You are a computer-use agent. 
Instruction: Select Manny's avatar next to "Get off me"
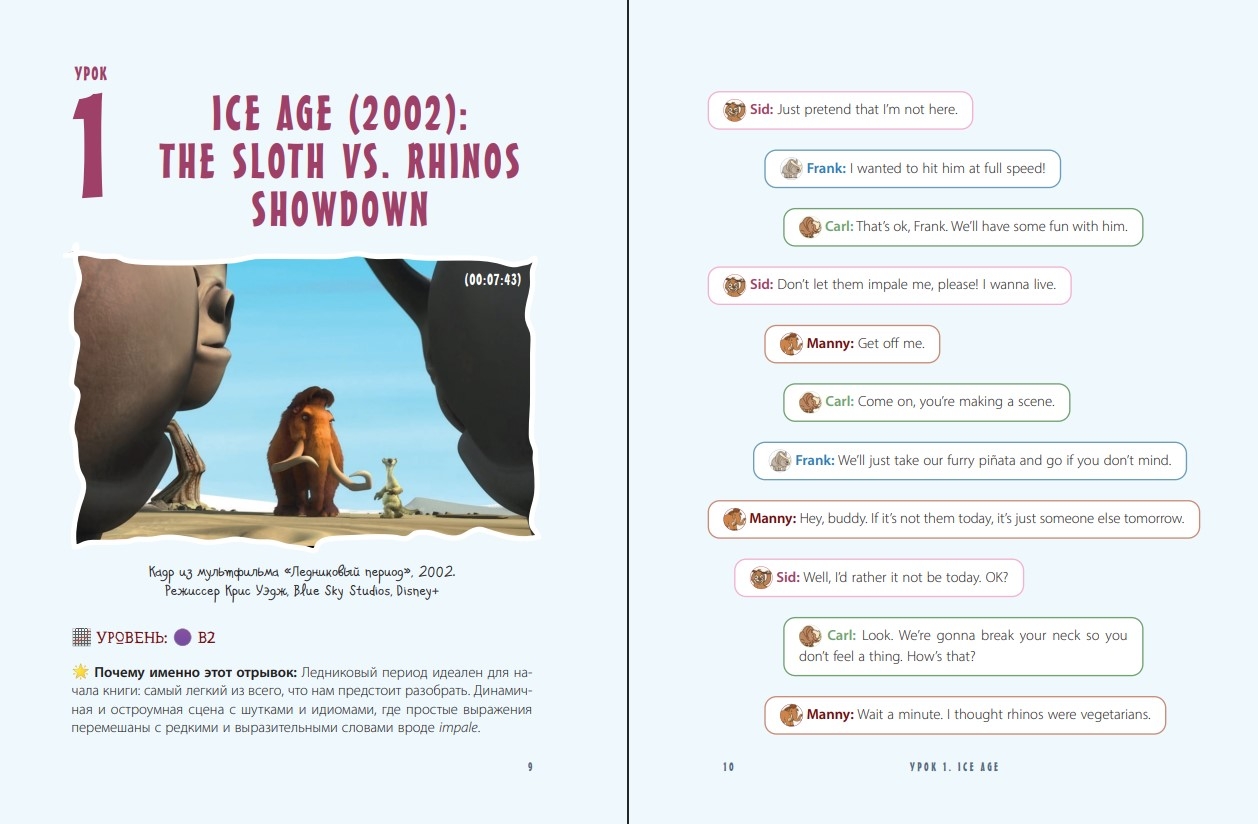791,344
